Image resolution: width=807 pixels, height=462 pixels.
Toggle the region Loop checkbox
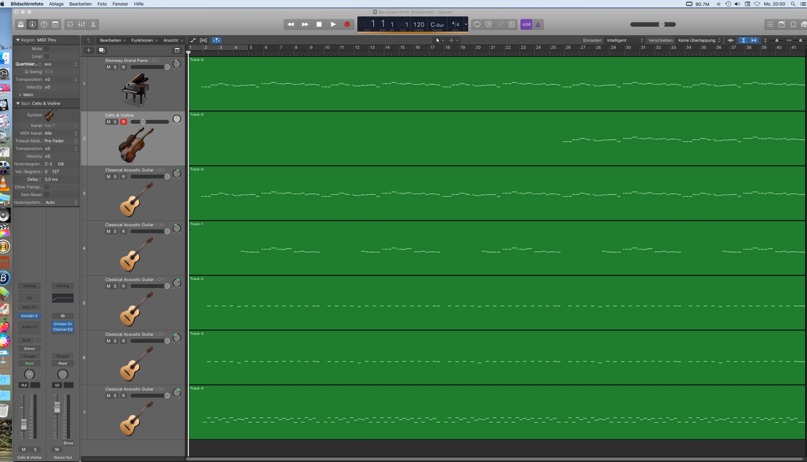(47, 56)
